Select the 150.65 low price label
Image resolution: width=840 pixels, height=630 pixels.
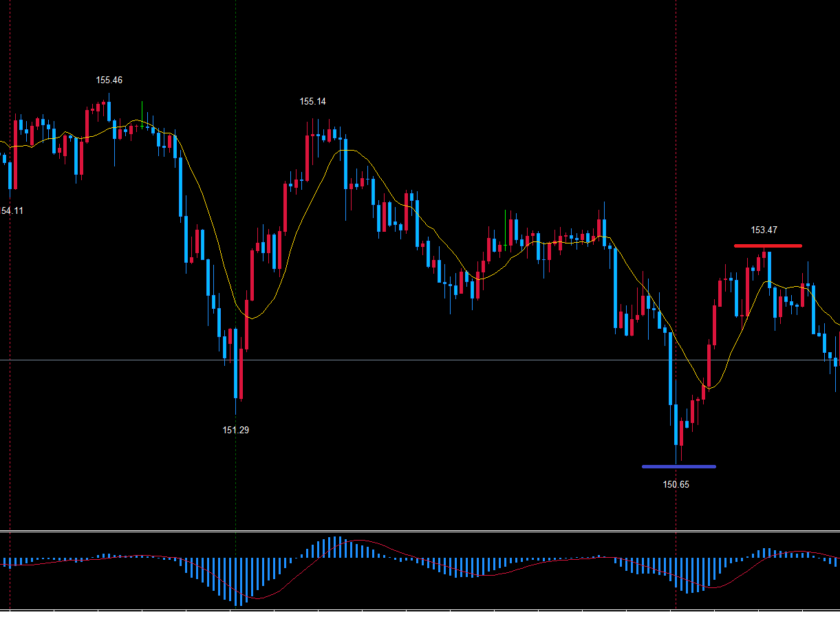coord(677,484)
